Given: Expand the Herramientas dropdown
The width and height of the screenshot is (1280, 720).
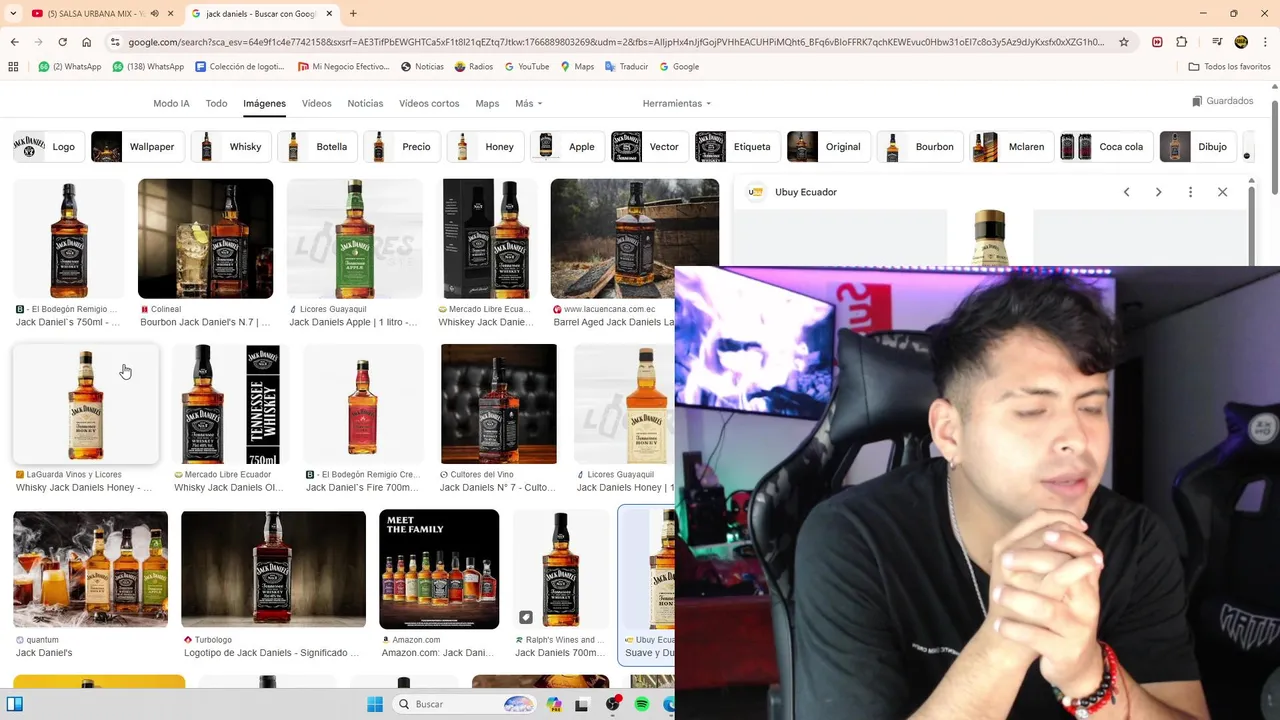Looking at the screenshot, I should click(677, 103).
